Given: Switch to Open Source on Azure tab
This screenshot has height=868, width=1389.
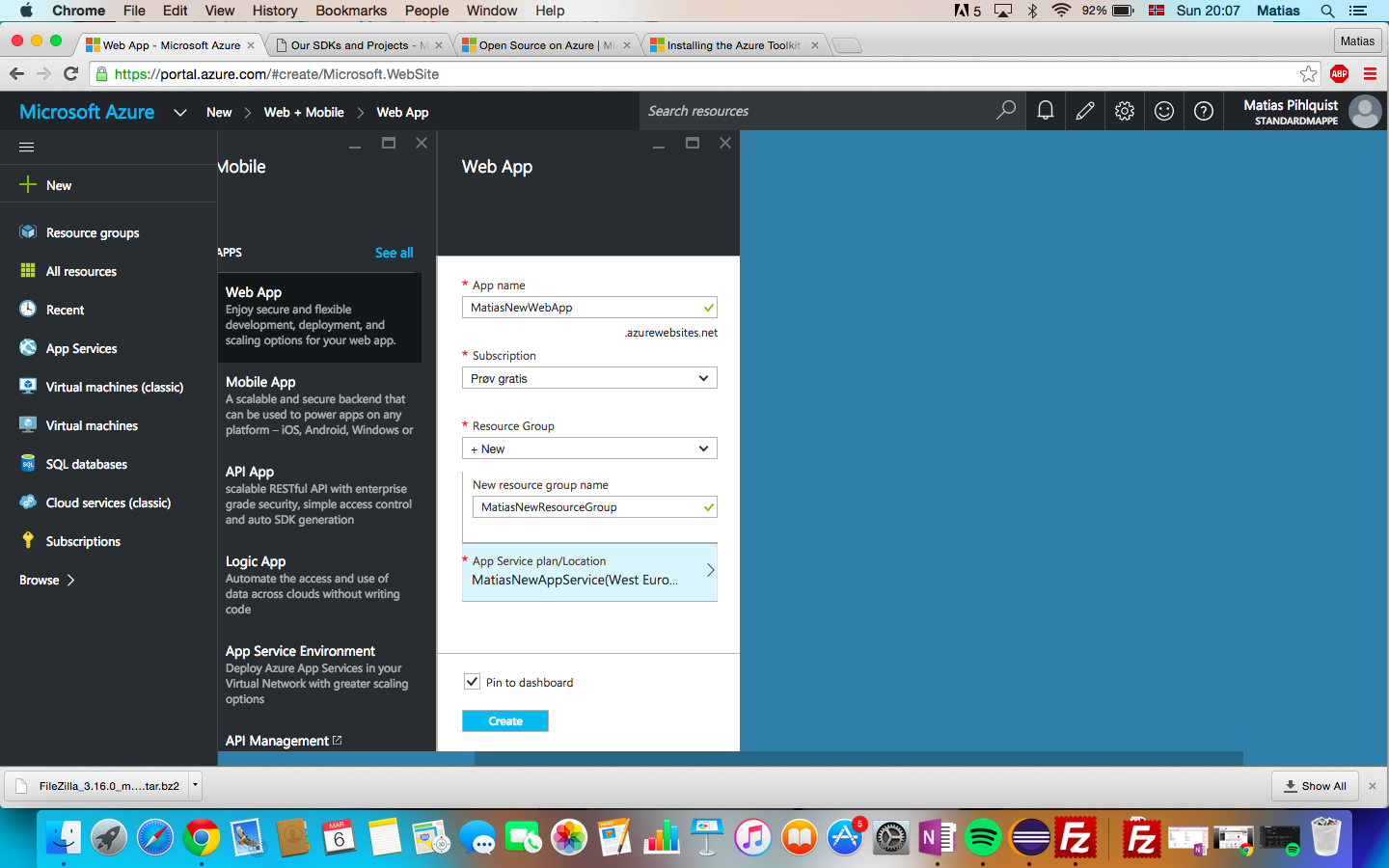Looking at the screenshot, I should pyautogui.click(x=546, y=45).
